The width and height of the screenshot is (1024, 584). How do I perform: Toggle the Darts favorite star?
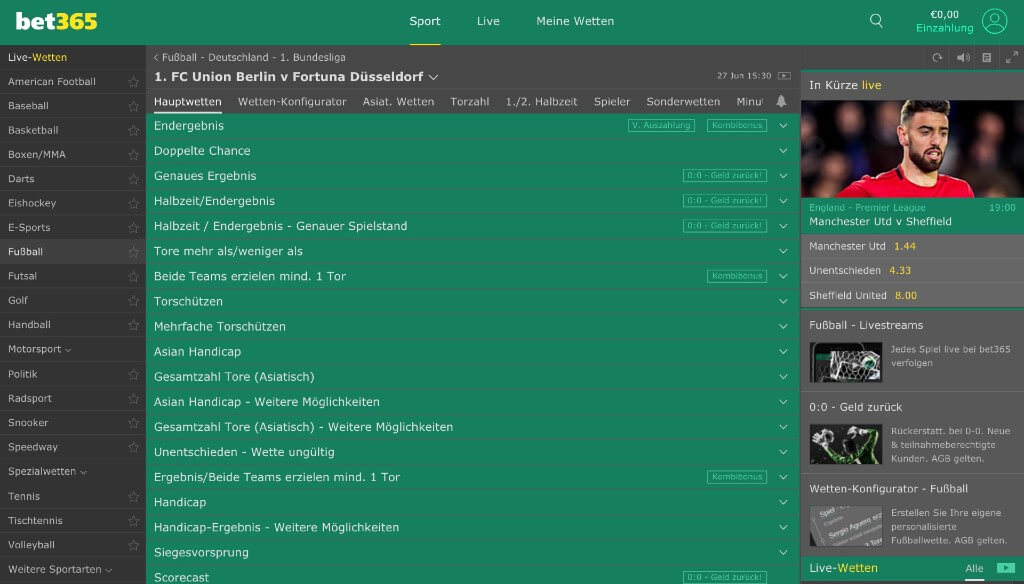click(133, 179)
